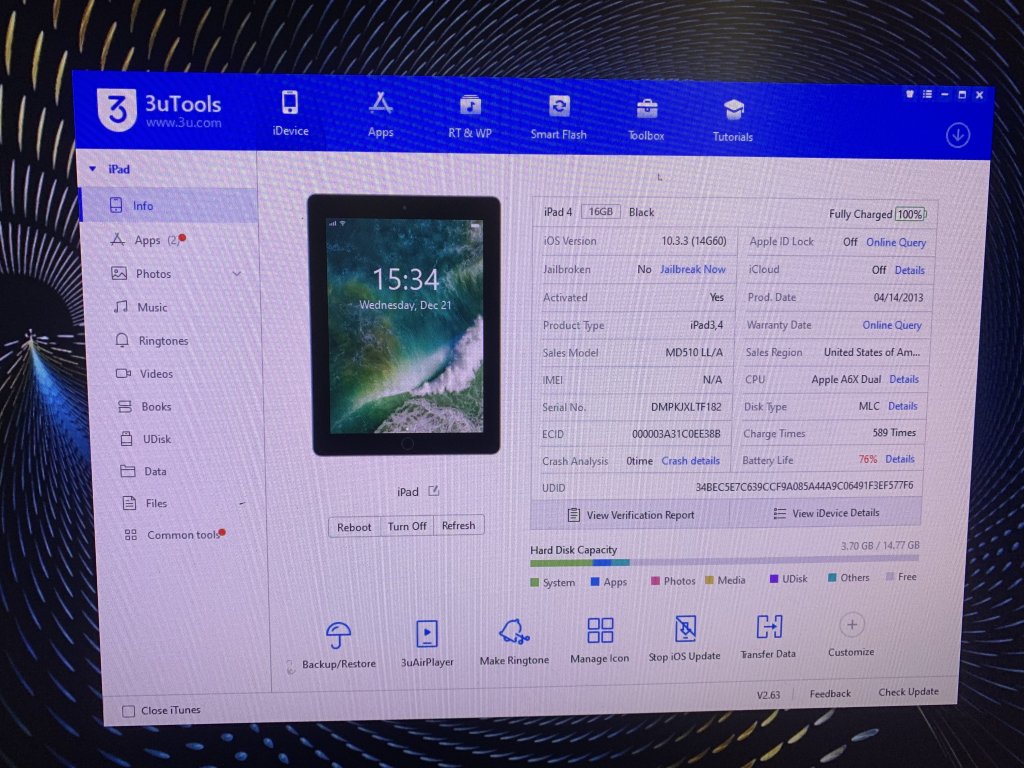Image resolution: width=1024 pixels, height=768 pixels.
Task: Click Jailbreak Now link
Action: [x=692, y=269]
